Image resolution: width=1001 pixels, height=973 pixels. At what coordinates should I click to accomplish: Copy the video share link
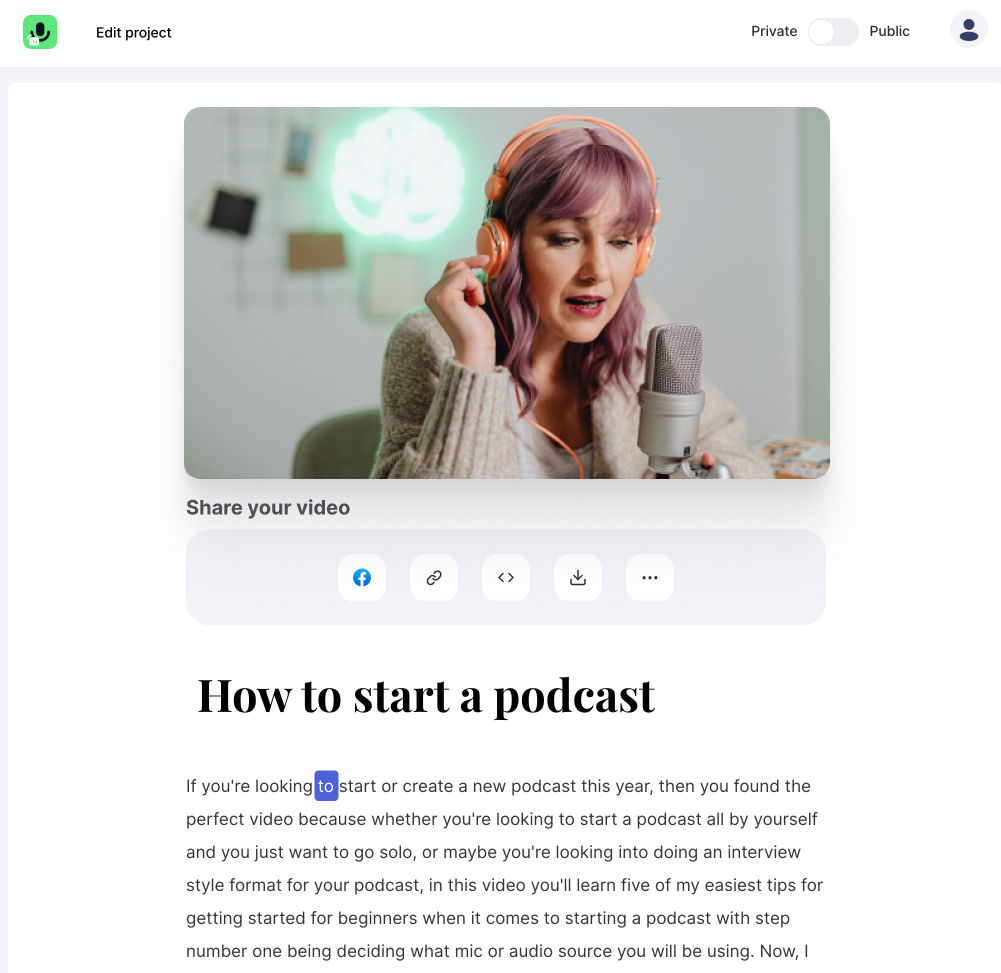[x=434, y=578]
